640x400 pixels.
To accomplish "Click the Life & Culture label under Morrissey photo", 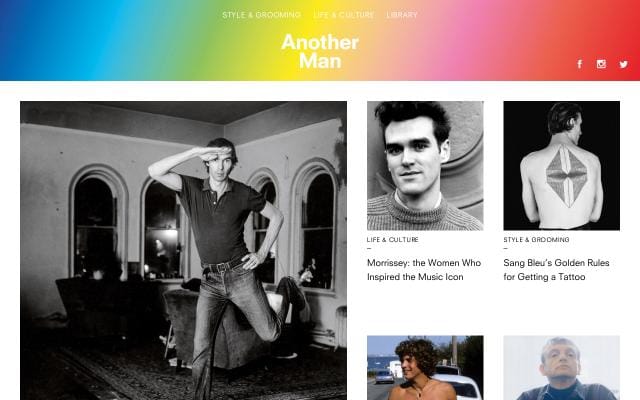I will 392,240.
